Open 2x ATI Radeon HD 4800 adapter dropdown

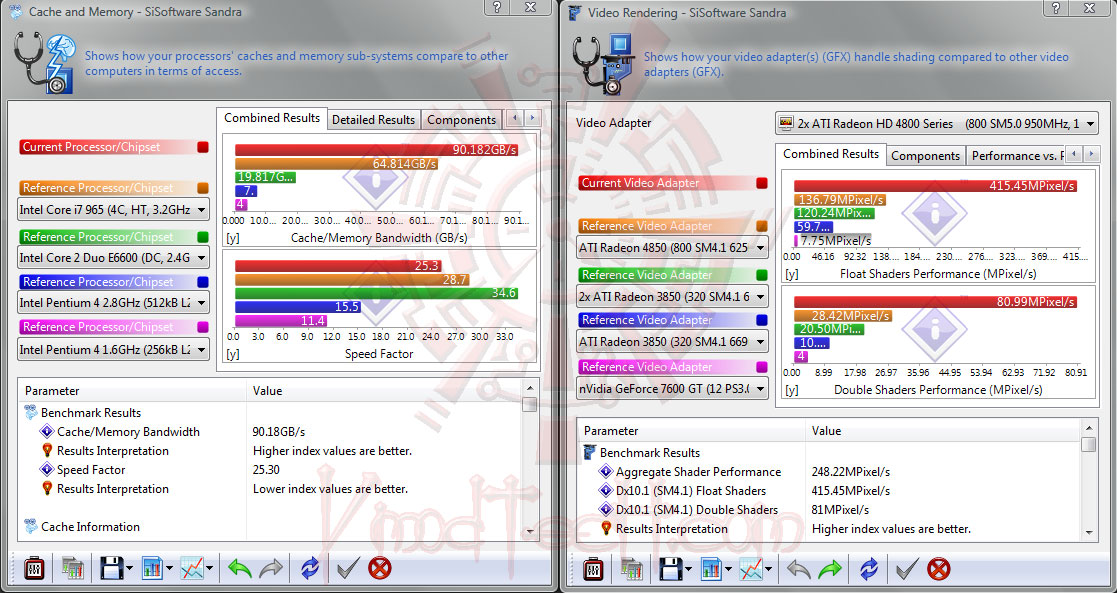pyautogui.click(x=937, y=123)
